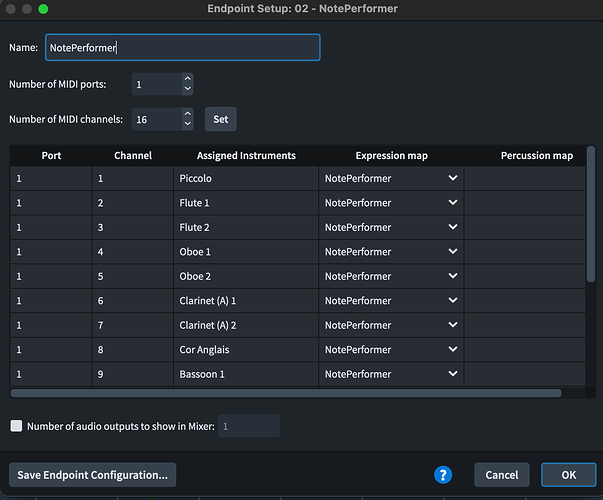Confirm with the OK button
603x500 pixels.
pyautogui.click(x=568, y=474)
